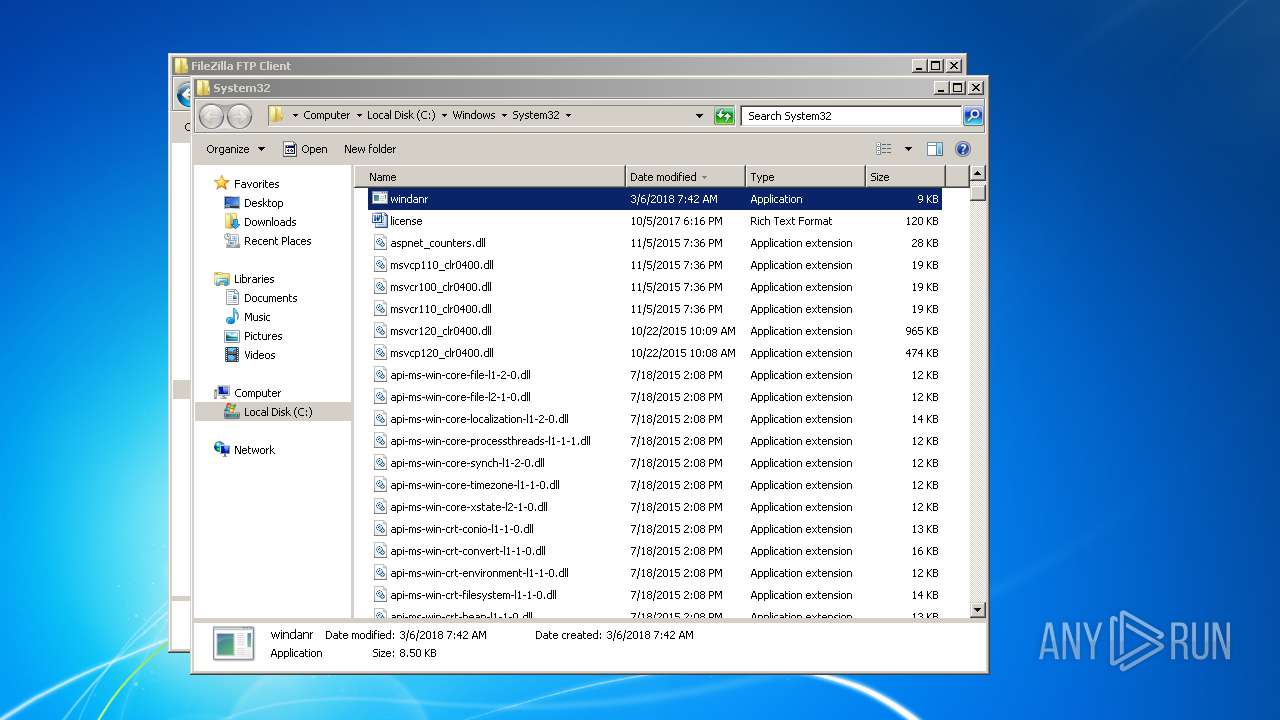
Task: Open Help via the question mark icon
Action: [963, 149]
